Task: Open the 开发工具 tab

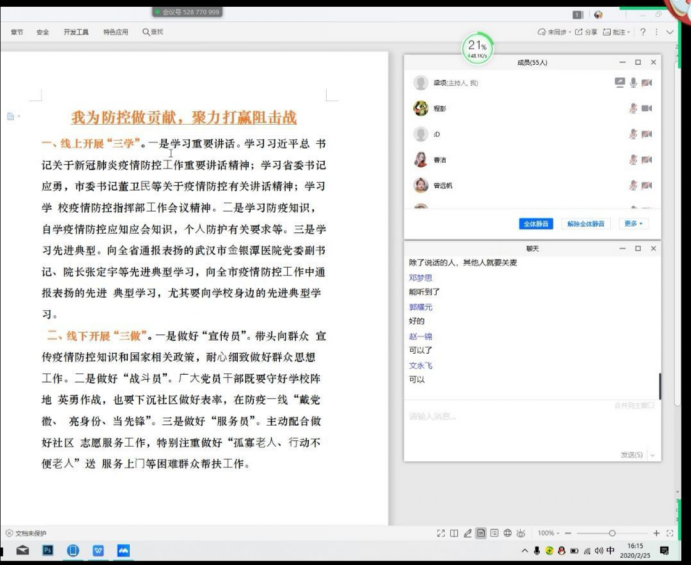Action: click(x=76, y=32)
